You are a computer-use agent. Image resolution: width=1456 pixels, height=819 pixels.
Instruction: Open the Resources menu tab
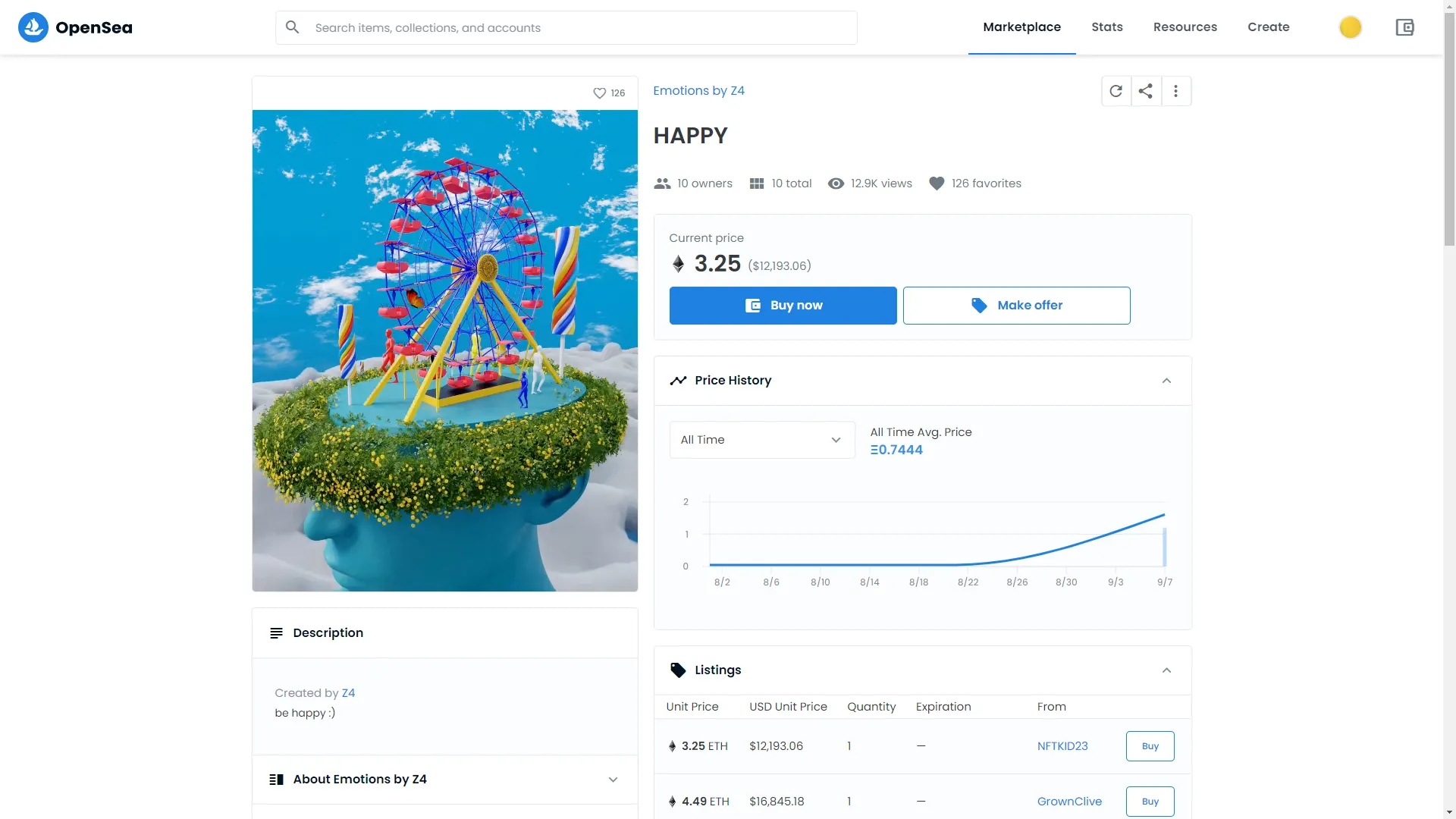pos(1185,27)
